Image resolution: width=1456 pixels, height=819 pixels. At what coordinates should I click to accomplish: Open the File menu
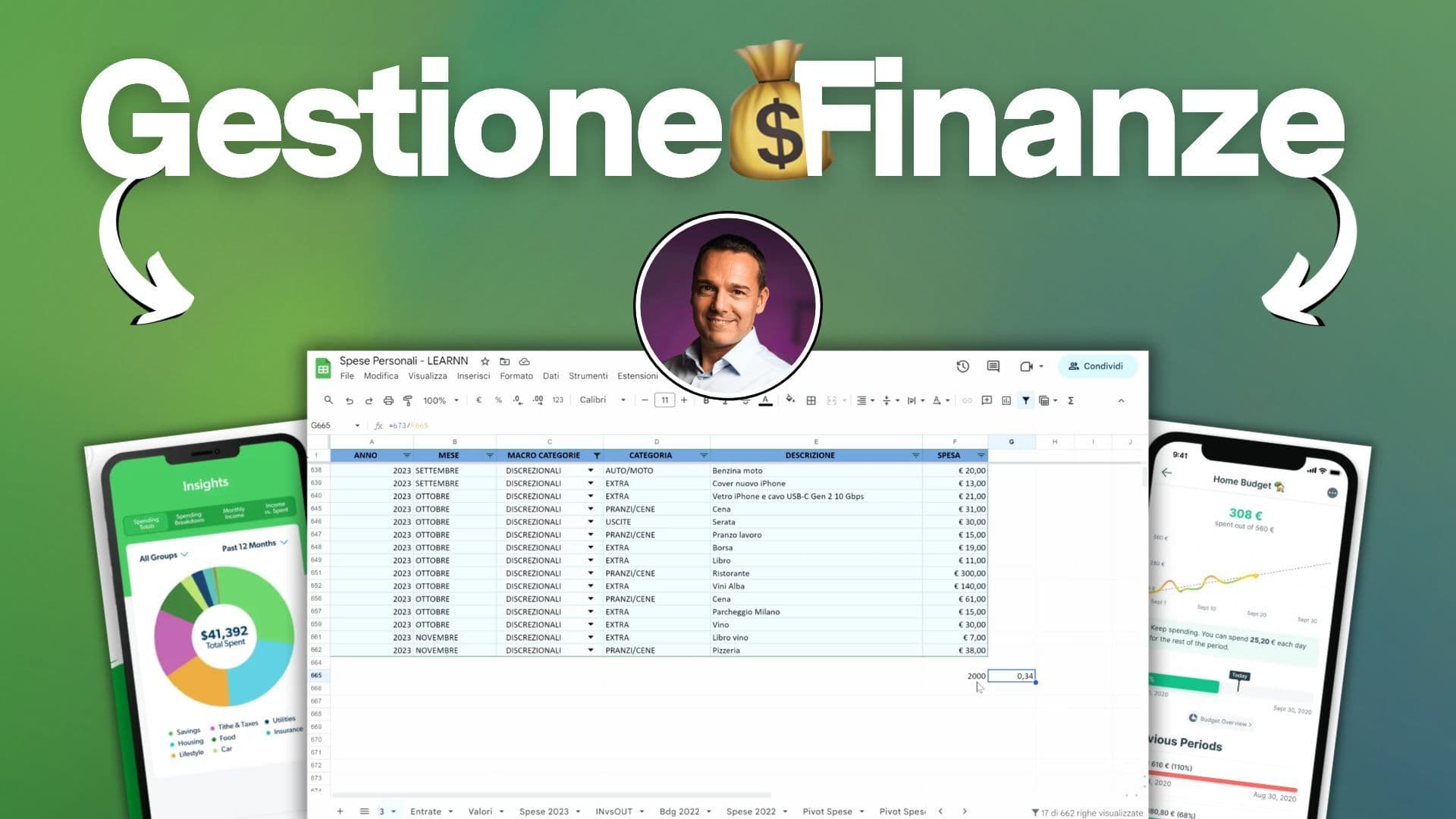pyautogui.click(x=347, y=376)
